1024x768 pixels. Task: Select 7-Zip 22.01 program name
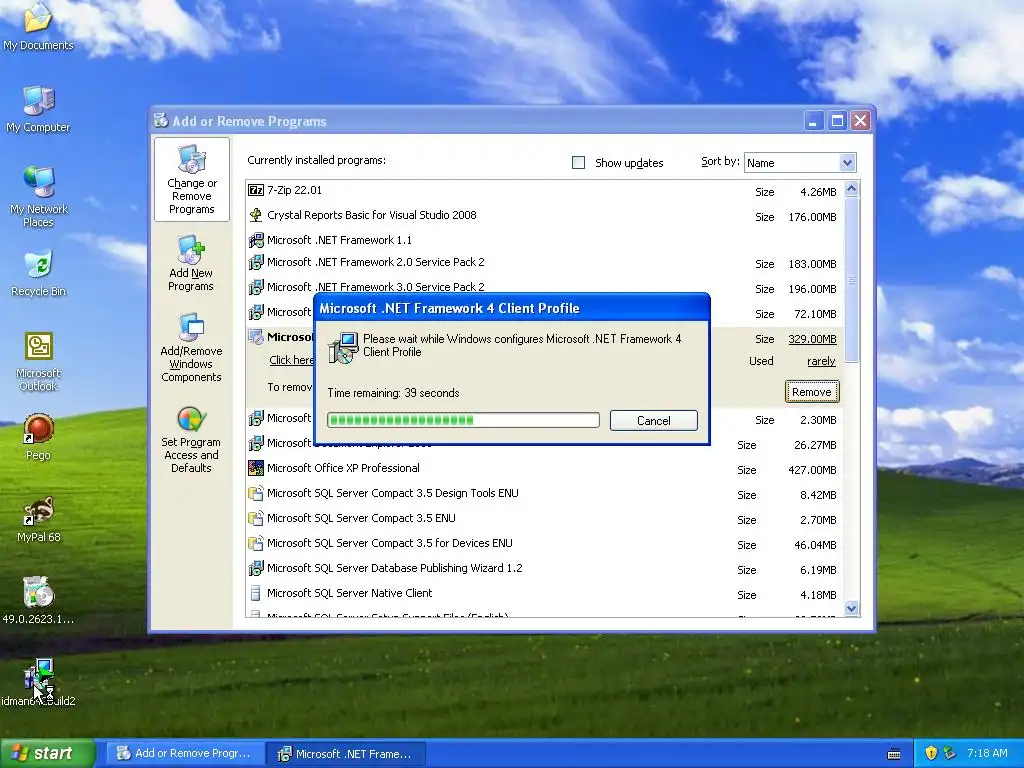[x=295, y=190]
